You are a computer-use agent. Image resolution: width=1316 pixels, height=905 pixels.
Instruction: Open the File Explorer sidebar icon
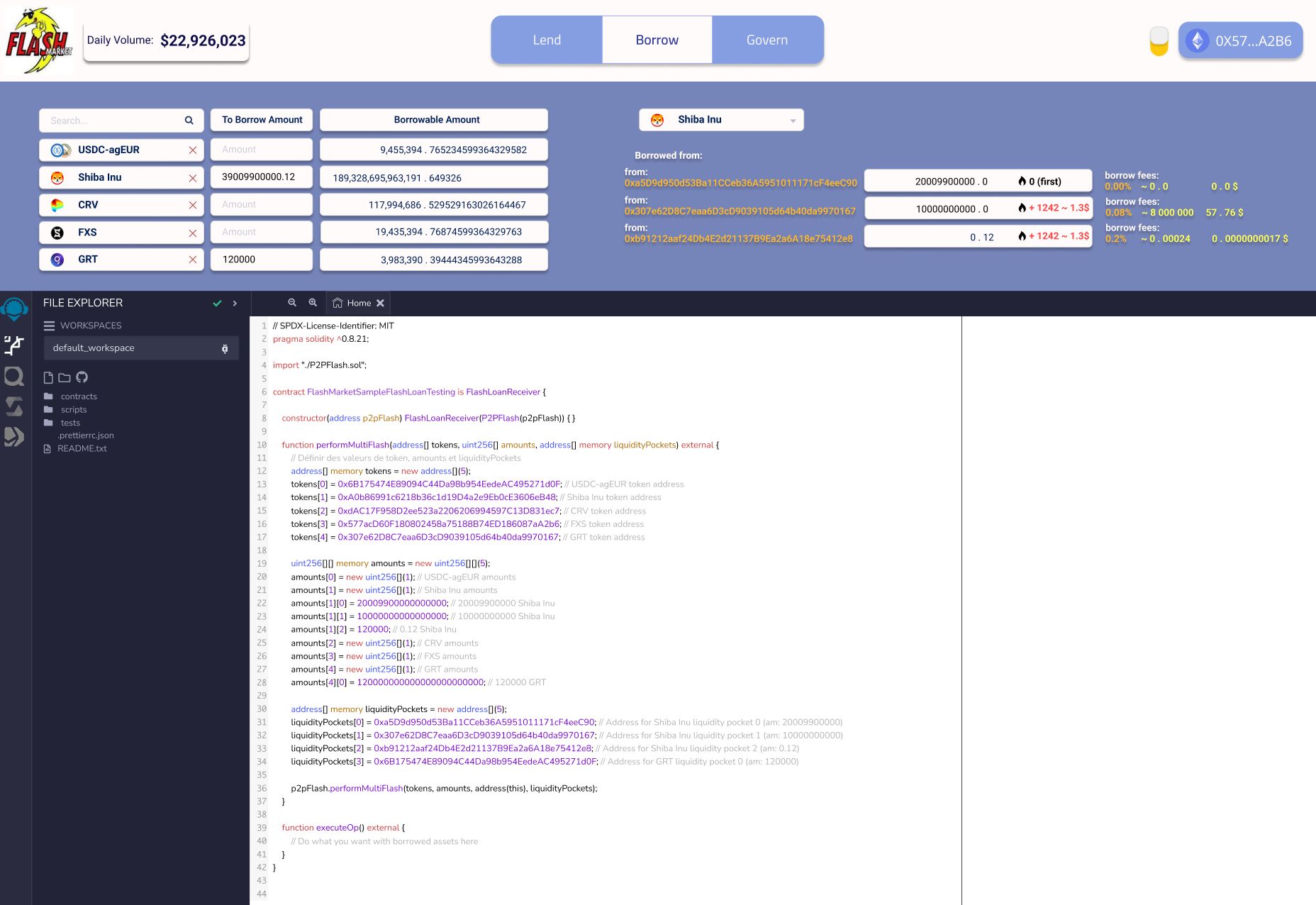14,345
